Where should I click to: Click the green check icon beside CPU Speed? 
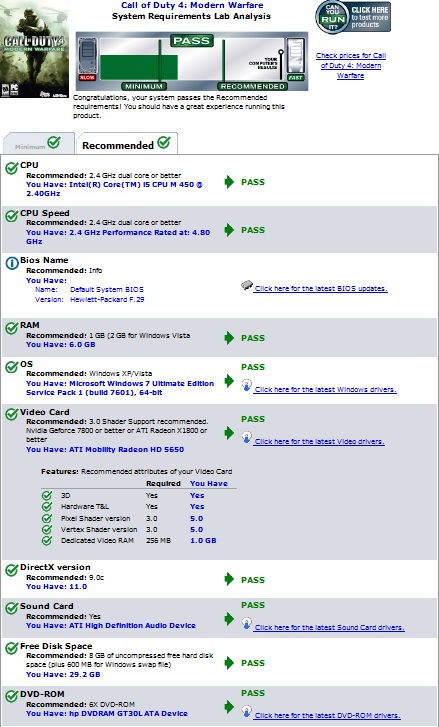tap(12, 216)
